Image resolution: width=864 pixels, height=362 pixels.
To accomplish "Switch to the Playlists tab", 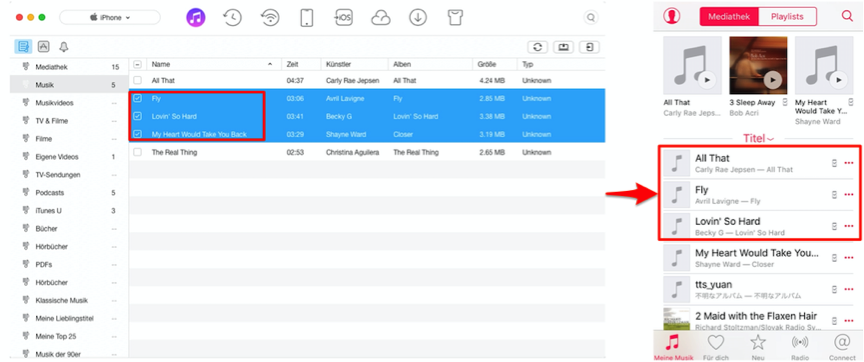I will pos(787,17).
